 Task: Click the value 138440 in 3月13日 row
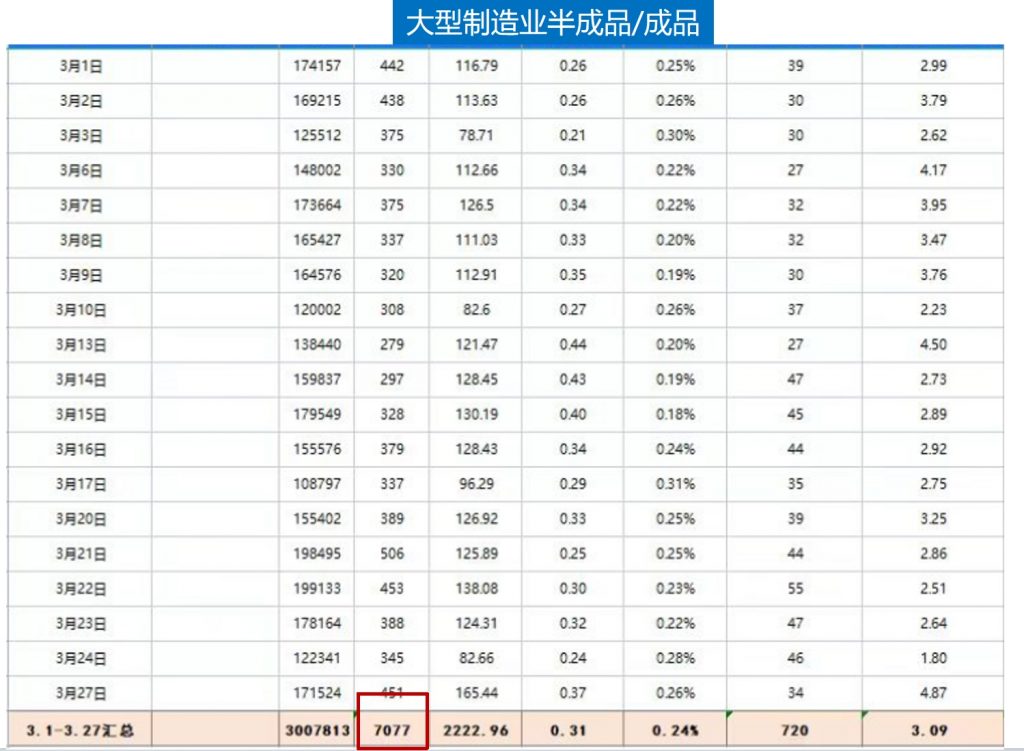[317, 344]
